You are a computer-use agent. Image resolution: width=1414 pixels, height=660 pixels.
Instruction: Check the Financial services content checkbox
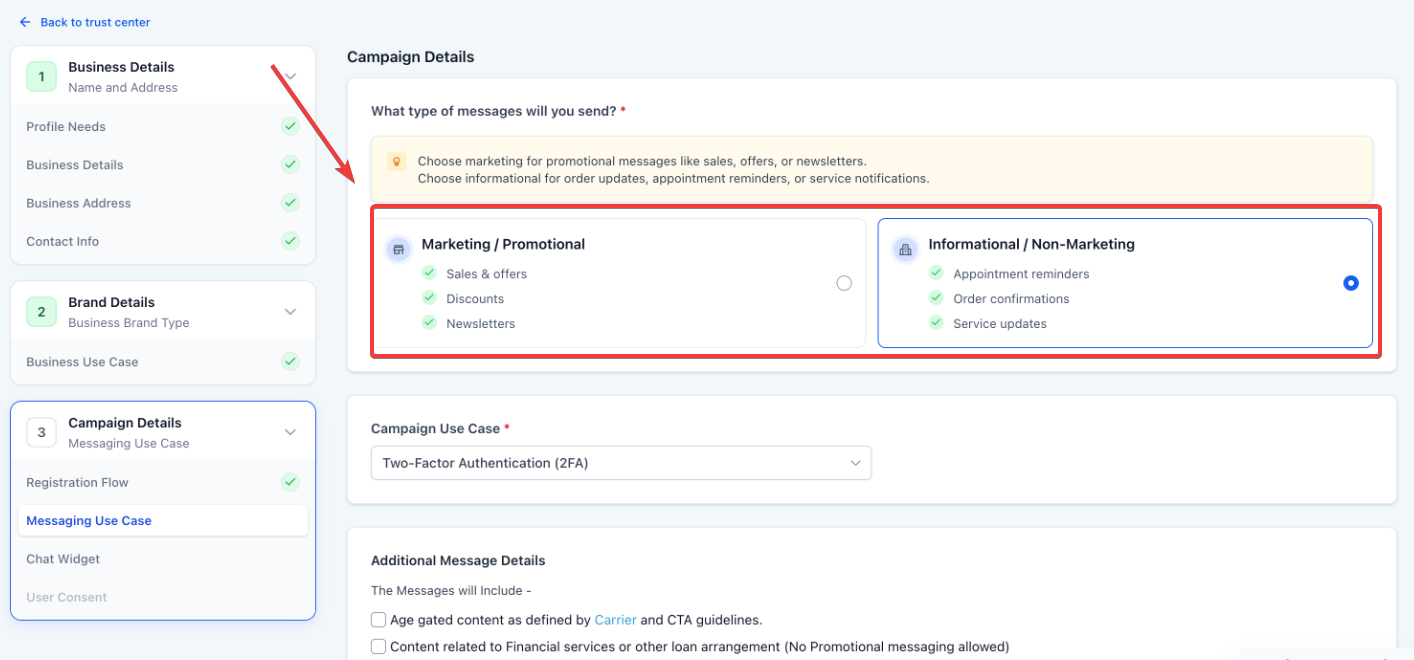[x=378, y=647]
